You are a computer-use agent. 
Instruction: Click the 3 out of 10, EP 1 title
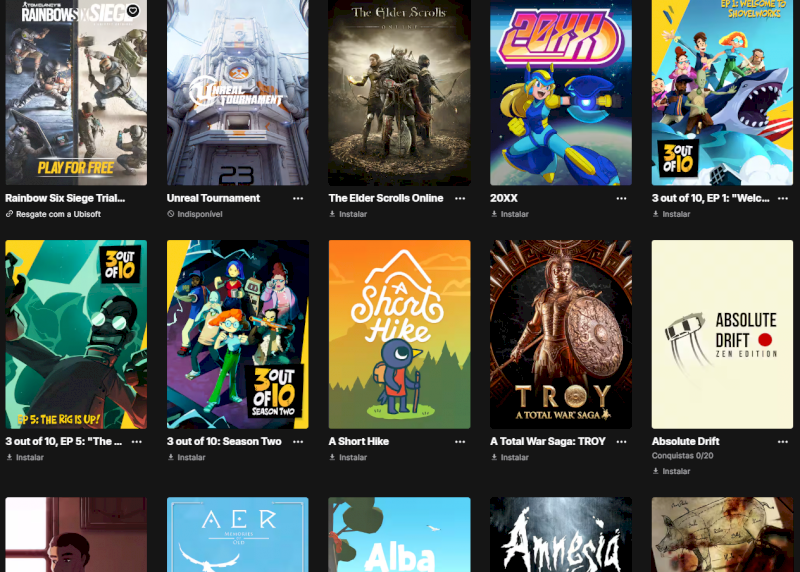pyautogui.click(x=711, y=198)
